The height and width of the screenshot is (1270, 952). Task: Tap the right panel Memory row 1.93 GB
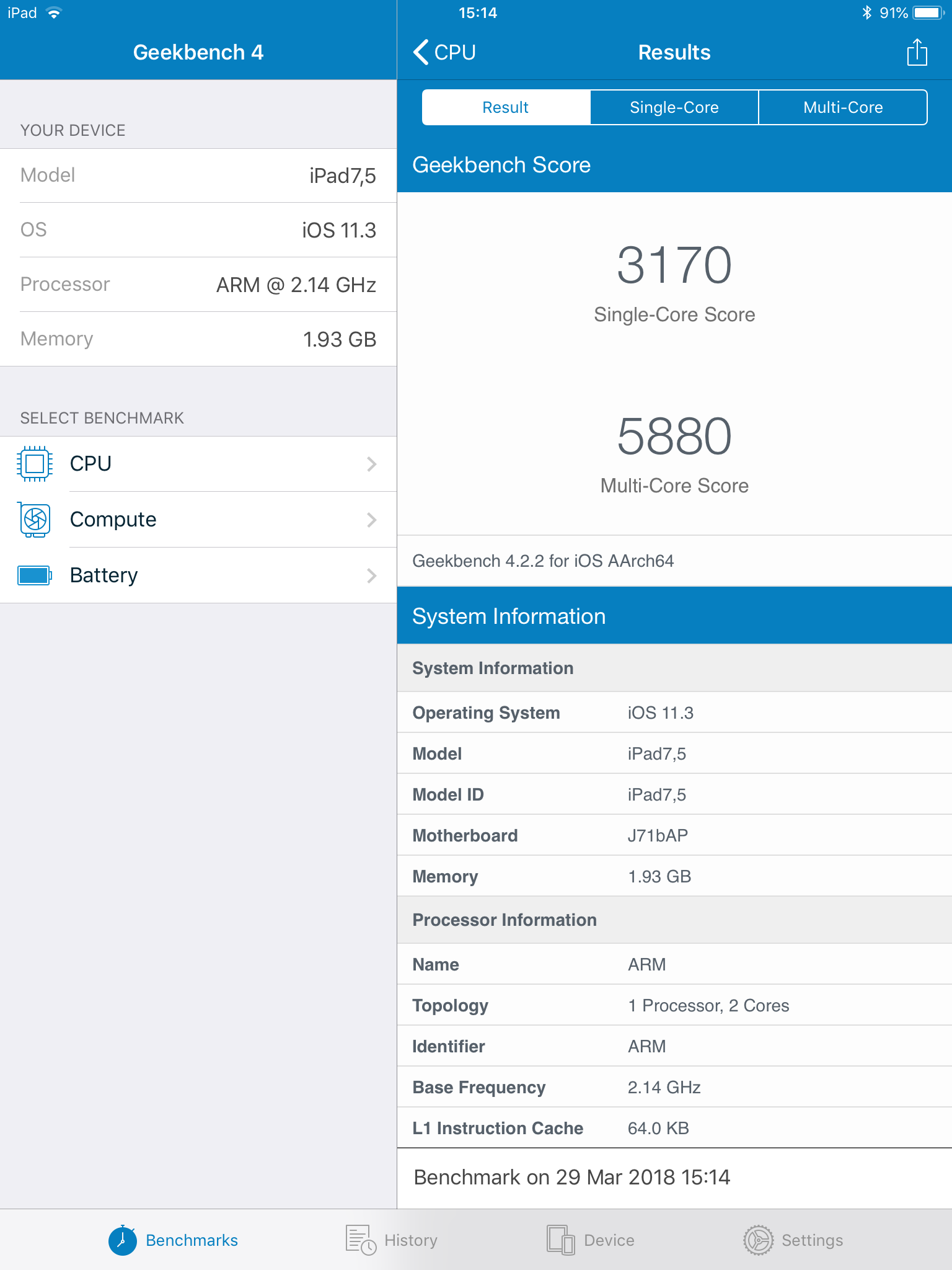[x=674, y=876]
